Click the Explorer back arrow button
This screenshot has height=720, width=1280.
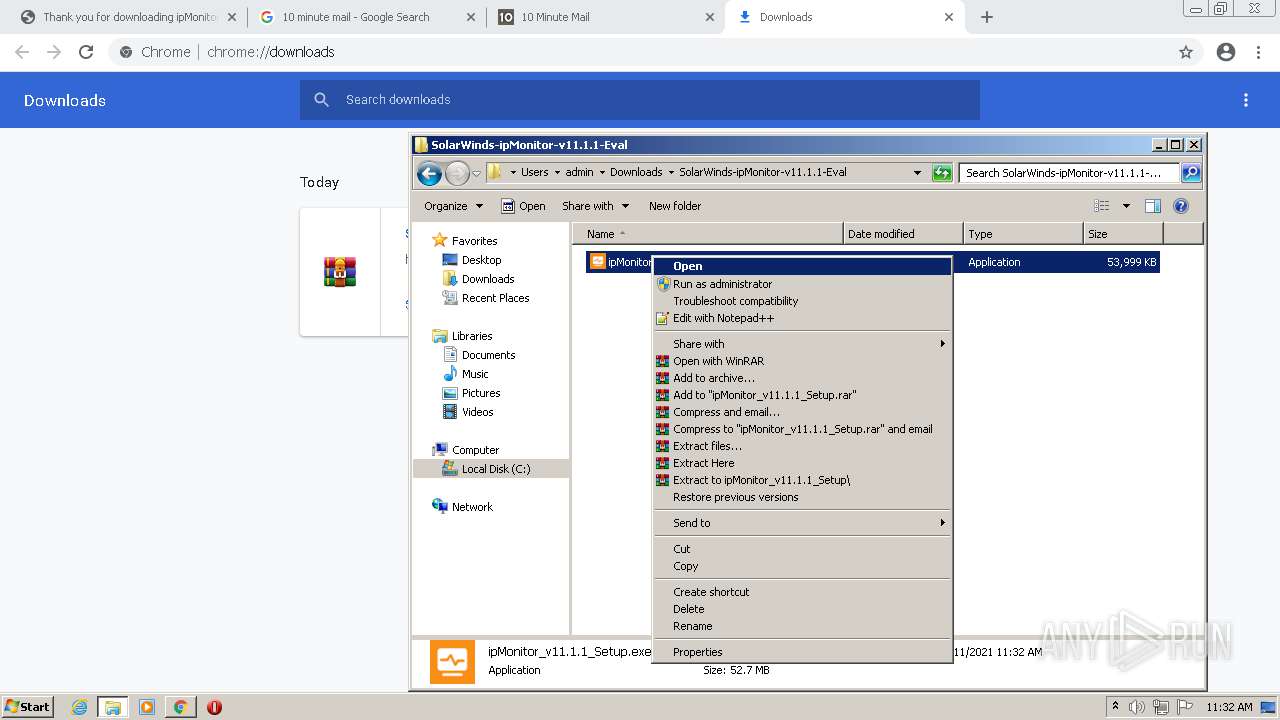[x=429, y=173]
